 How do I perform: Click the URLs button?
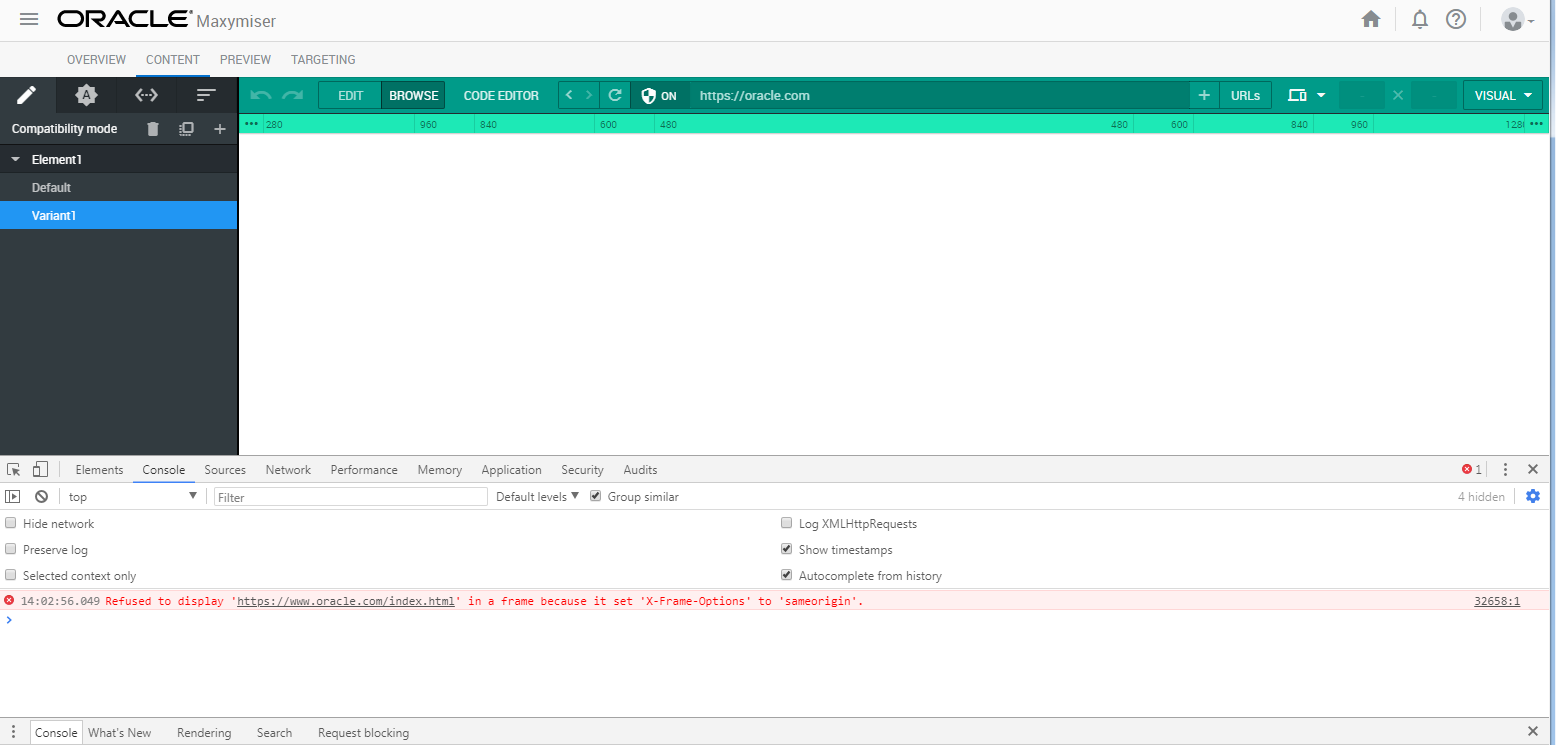click(x=1245, y=96)
